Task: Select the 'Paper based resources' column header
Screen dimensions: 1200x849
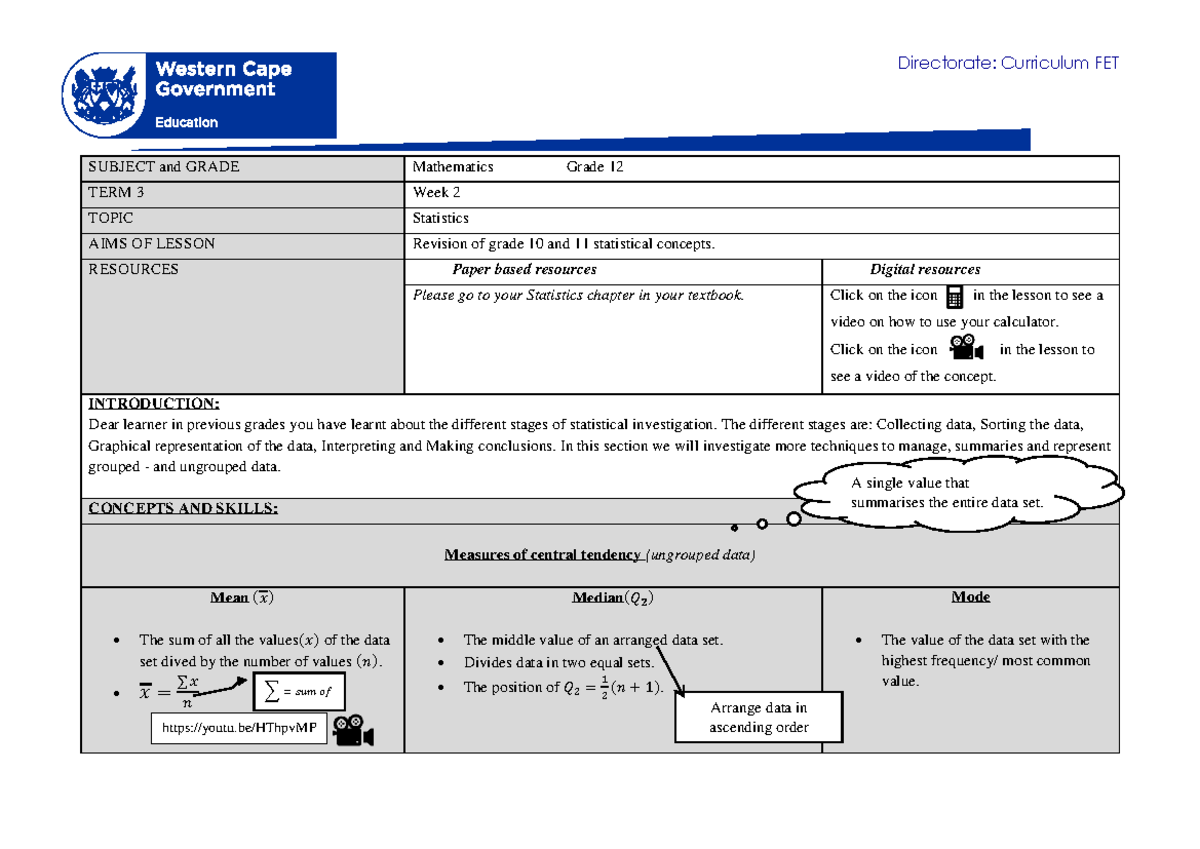Action: point(524,270)
